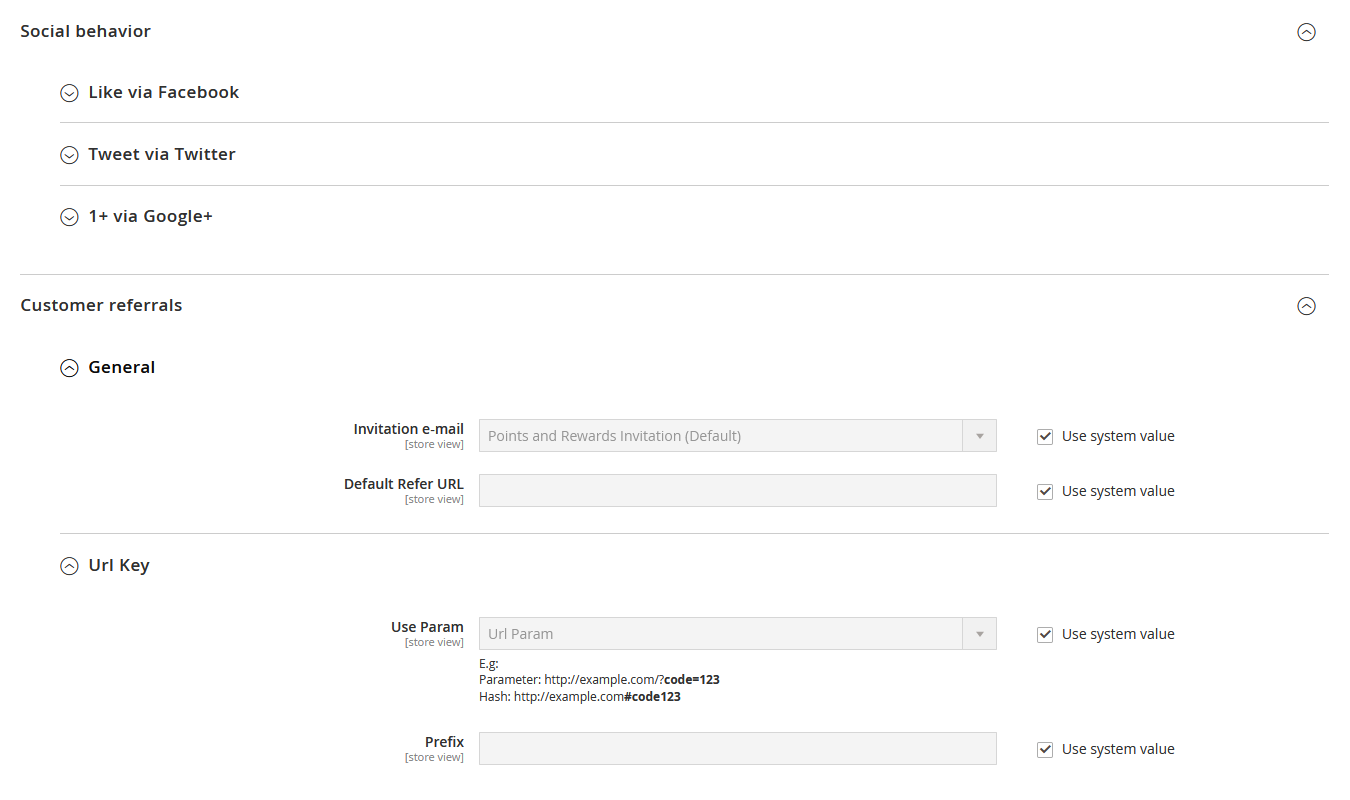Collapse the Url Key chevron icon
The image size is (1350, 800).
click(x=69, y=566)
